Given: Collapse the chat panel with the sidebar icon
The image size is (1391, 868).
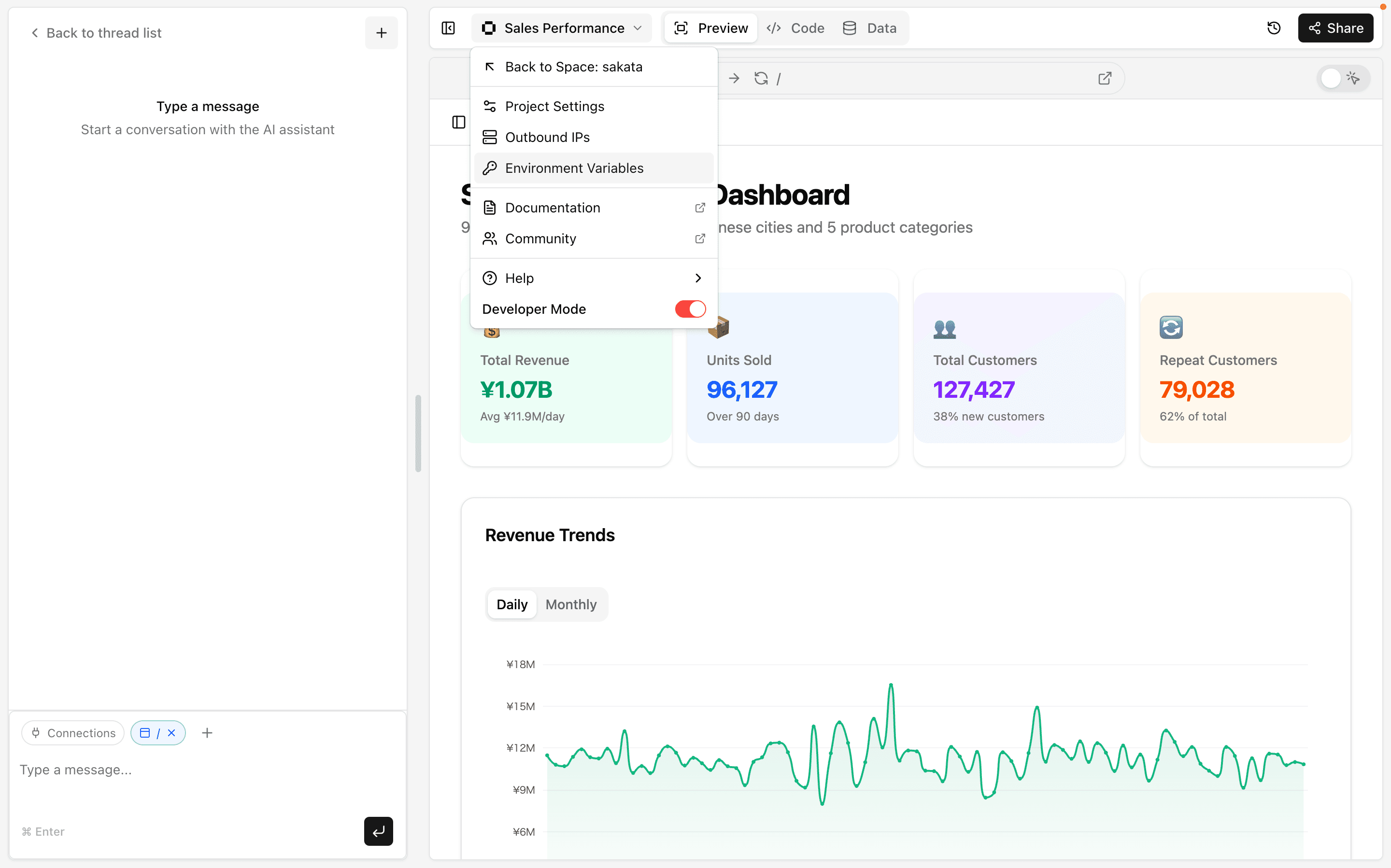Looking at the screenshot, I should click(x=449, y=28).
